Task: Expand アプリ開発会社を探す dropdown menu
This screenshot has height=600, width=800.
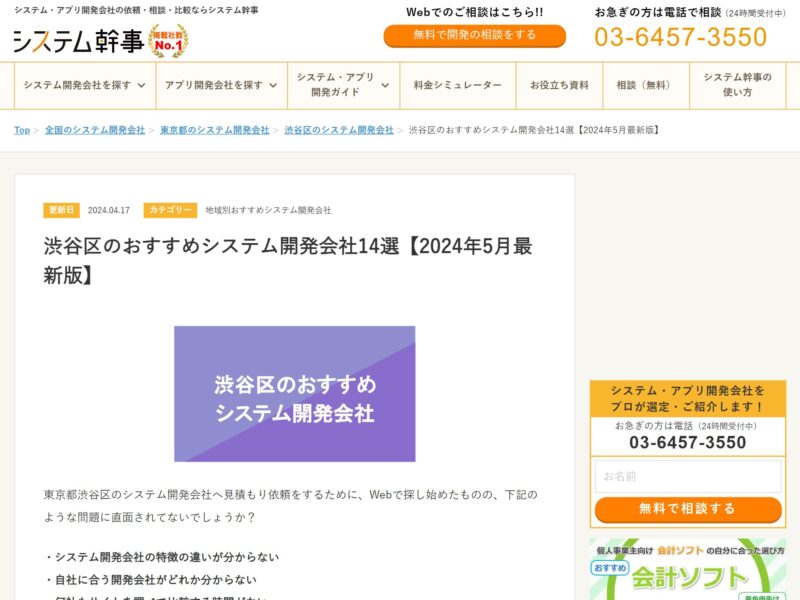Action: 221,85
